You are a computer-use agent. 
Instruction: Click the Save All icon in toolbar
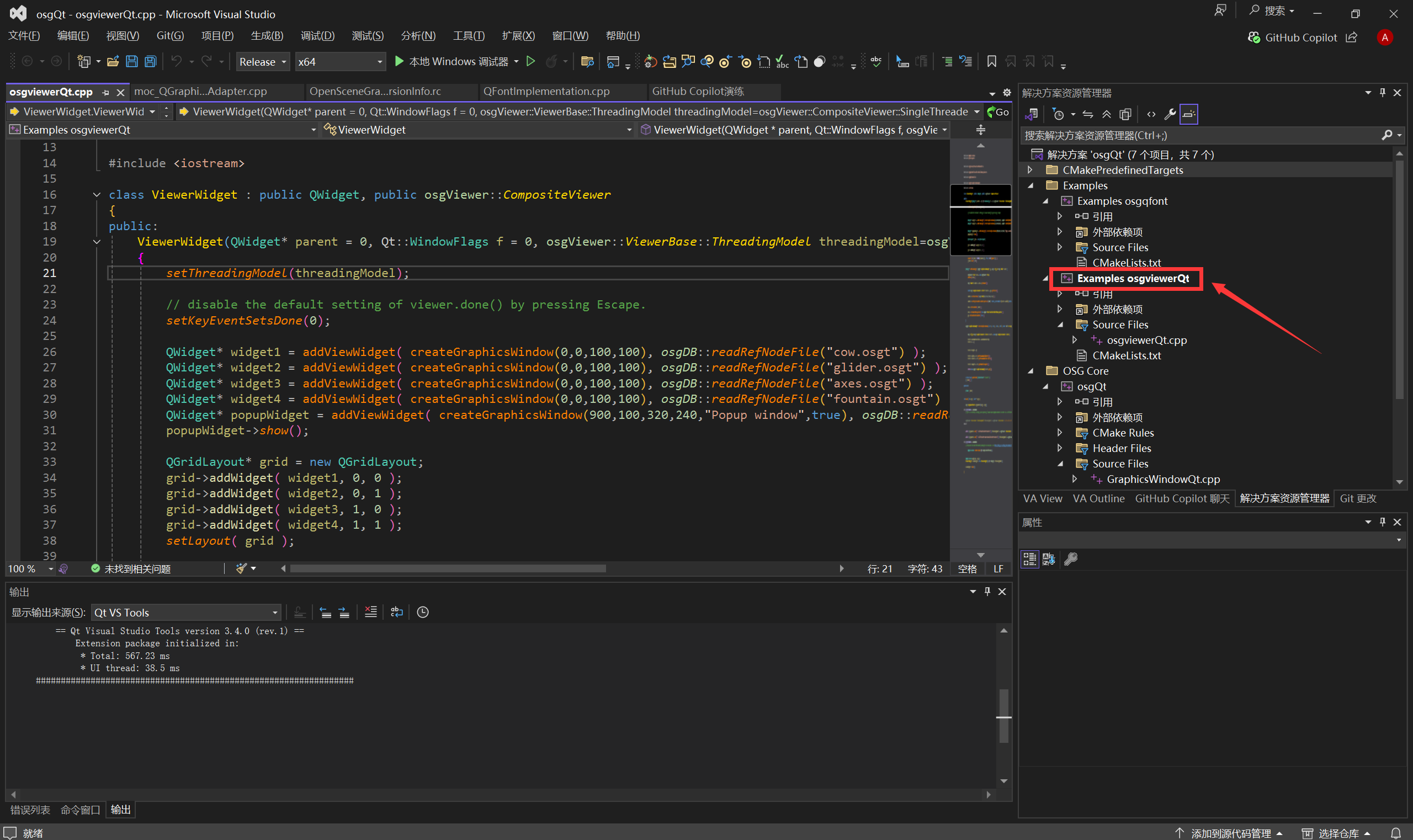coord(151,61)
